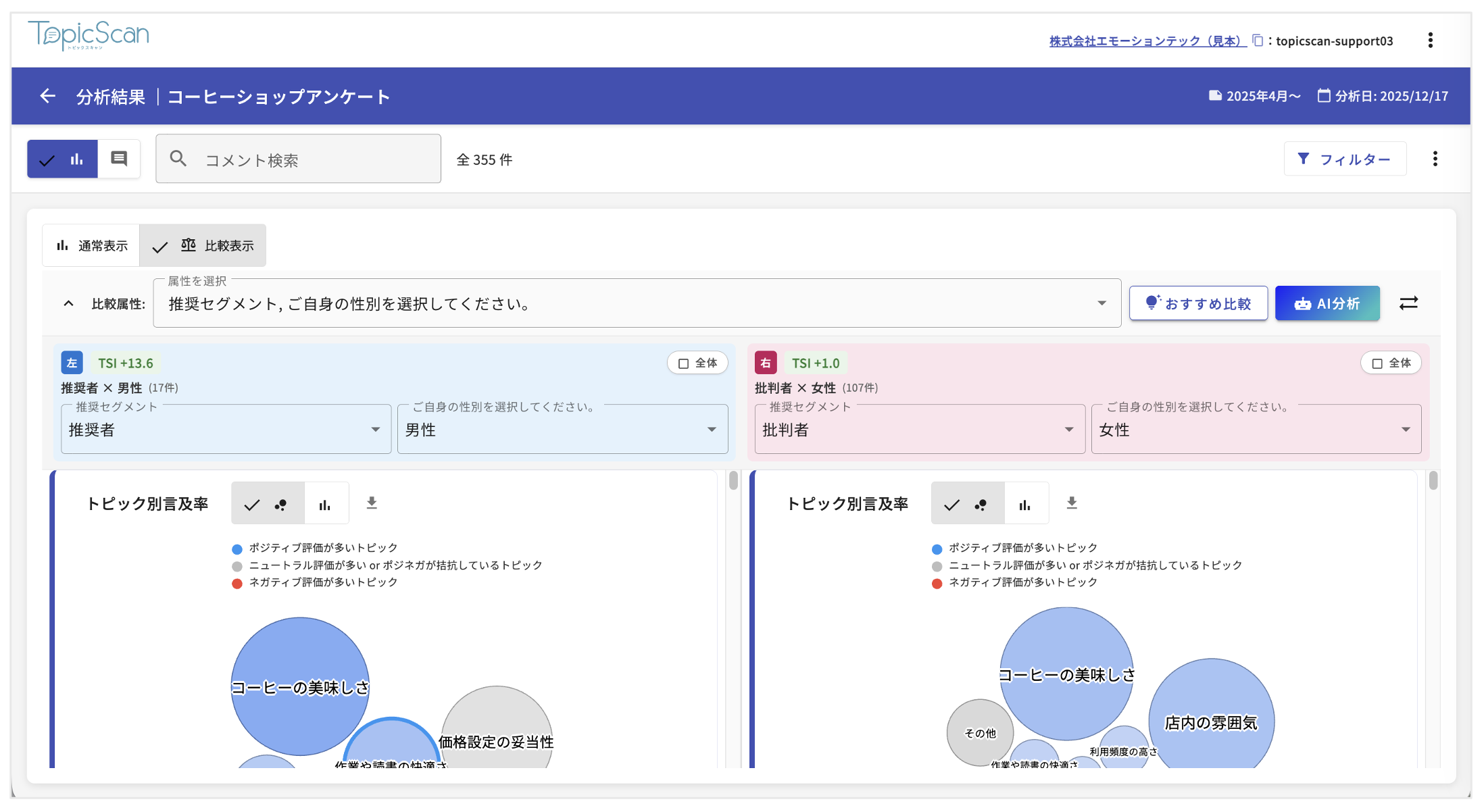This screenshot has width=1484, height=812.
Task: Open the left 推奨セグメント dropdown showing 推奨者
Action: tap(226, 430)
